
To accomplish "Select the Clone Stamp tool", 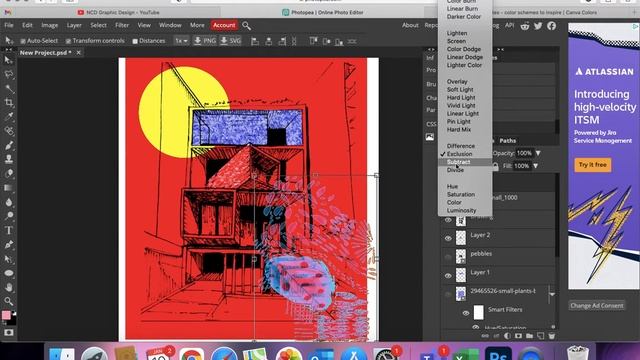I will click(x=9, y=159).
